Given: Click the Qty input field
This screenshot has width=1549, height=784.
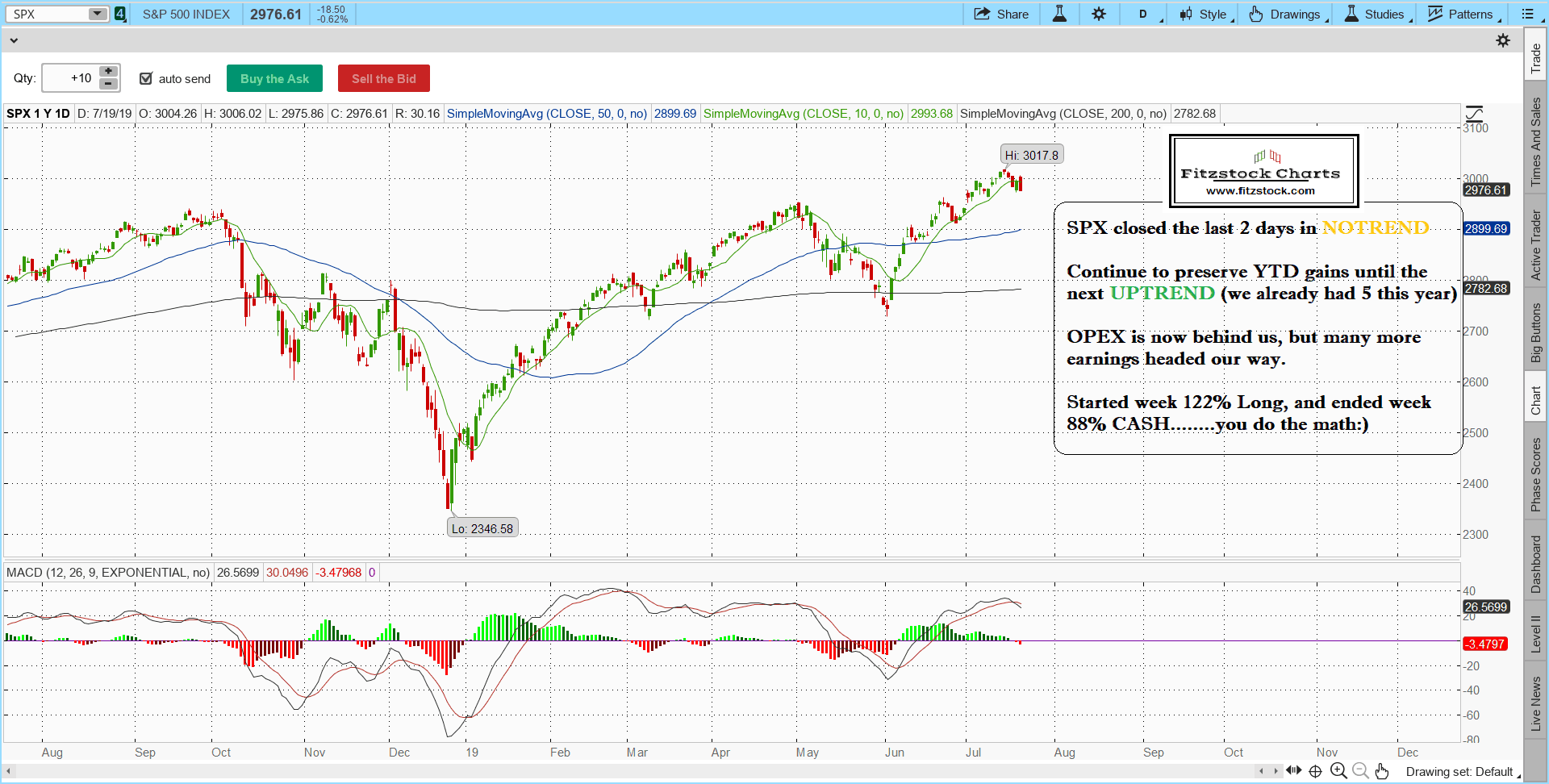Looking at the screenshot, I should pyautogui.click(x=69, y=78).
